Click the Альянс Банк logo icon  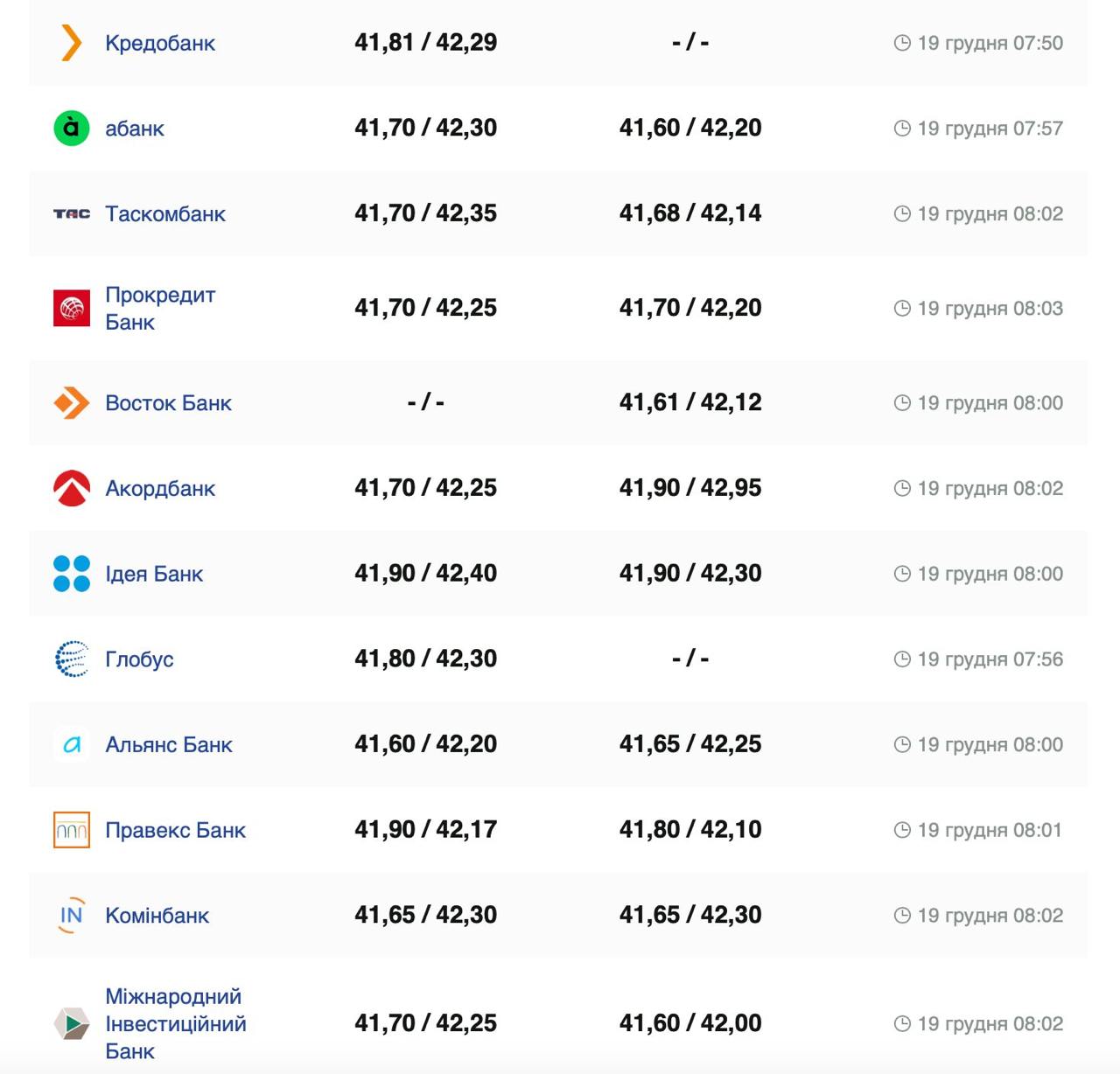click(x=72, y=745)
